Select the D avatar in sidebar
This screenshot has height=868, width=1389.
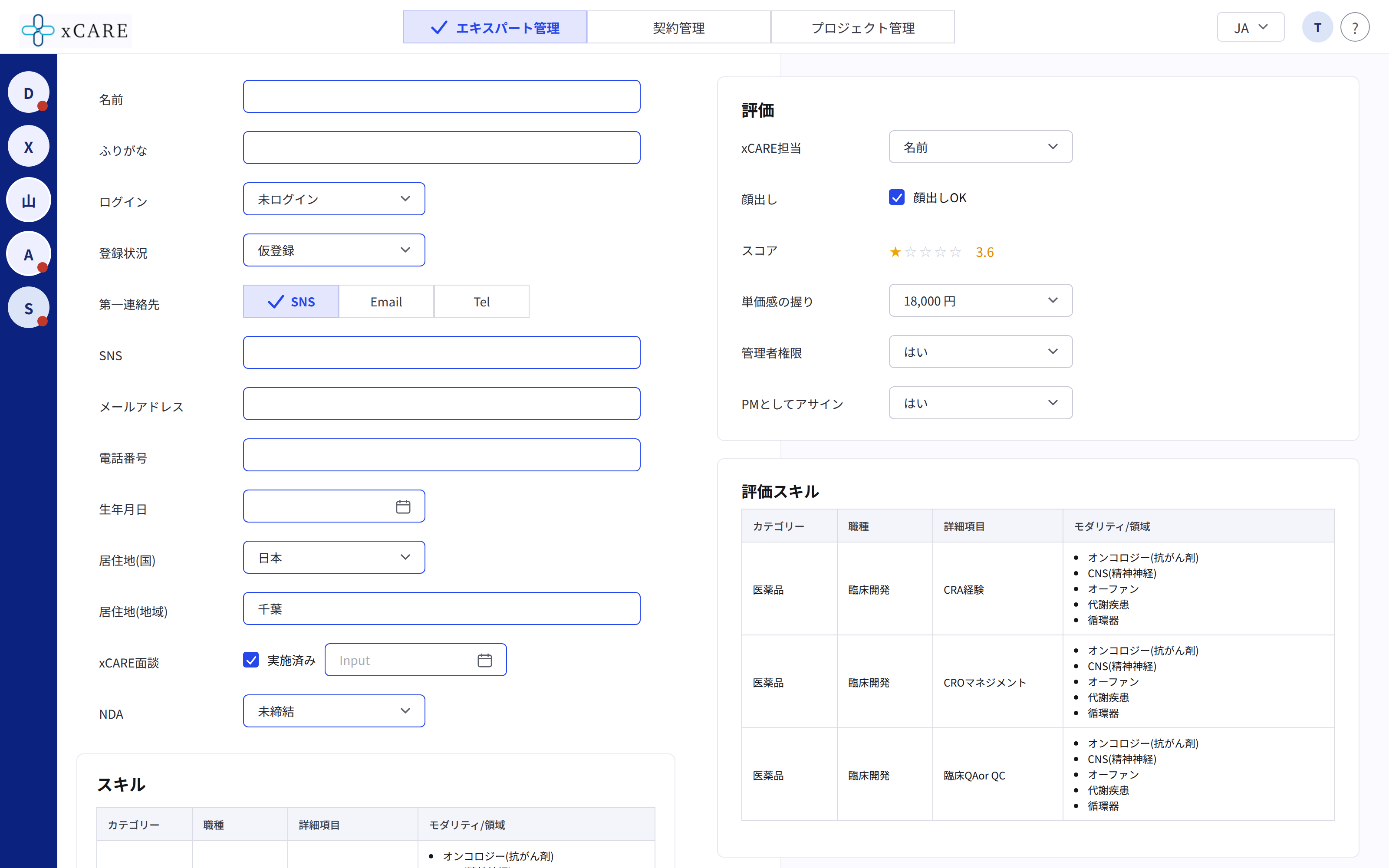coord(29,92)
